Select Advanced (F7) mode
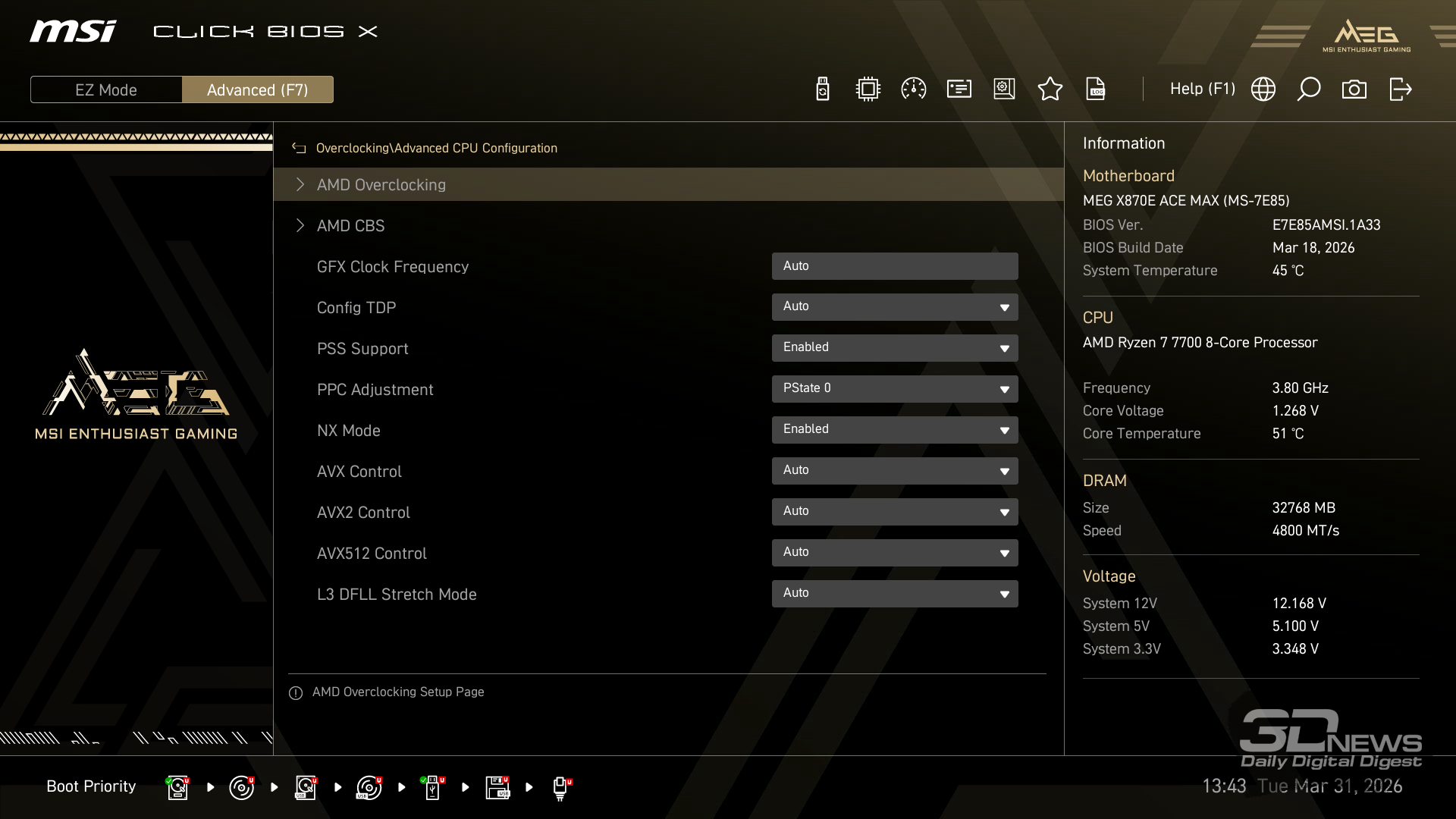This screenshot has height=819, width=1456. pyautogui.click(x=257, y=89)
